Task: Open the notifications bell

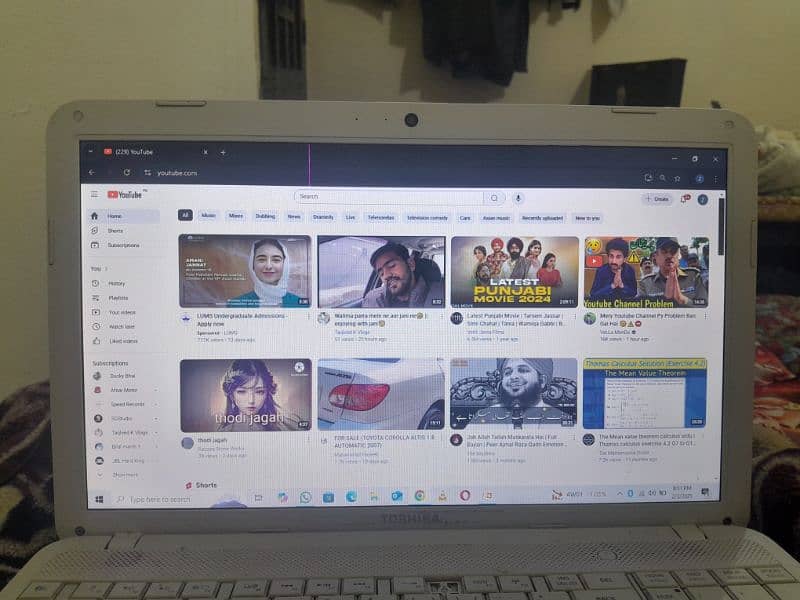Action: [x=685, y=199]
